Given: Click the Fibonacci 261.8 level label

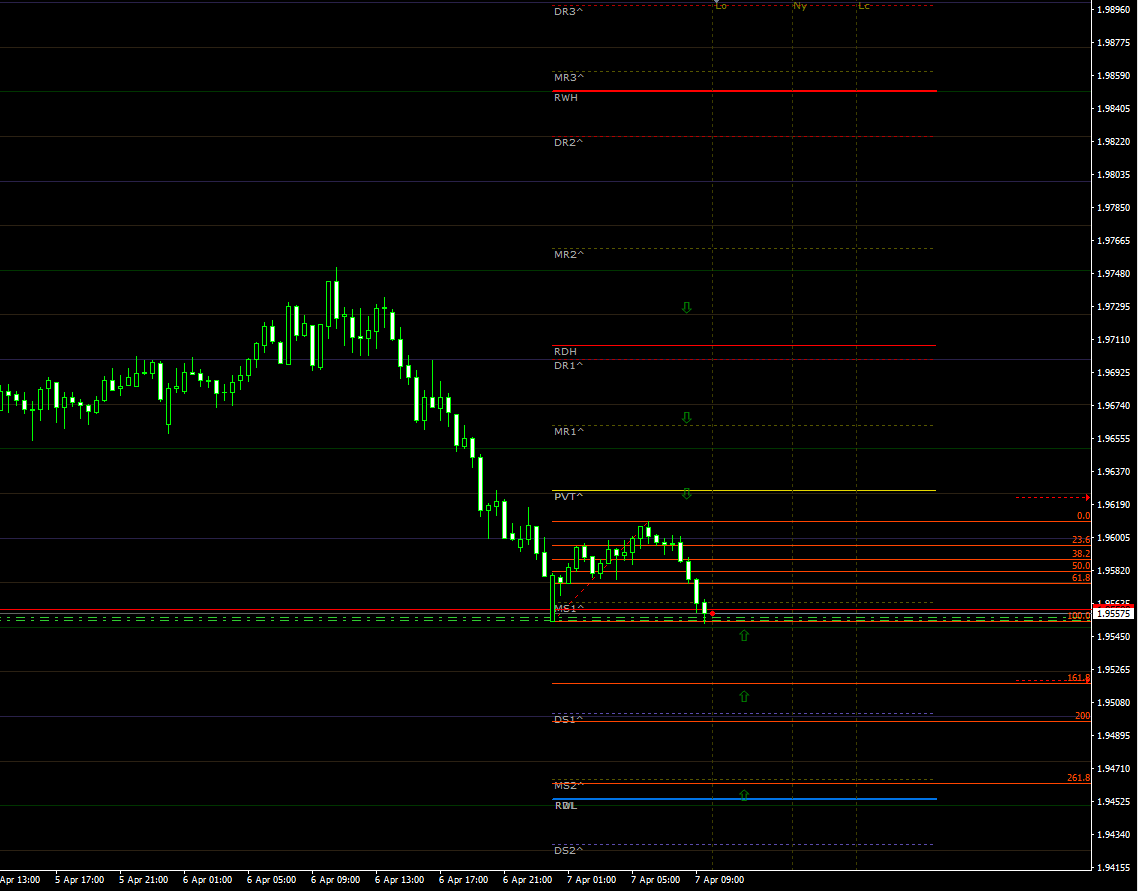Looking at the screenshot, I should coord(1079,778).
